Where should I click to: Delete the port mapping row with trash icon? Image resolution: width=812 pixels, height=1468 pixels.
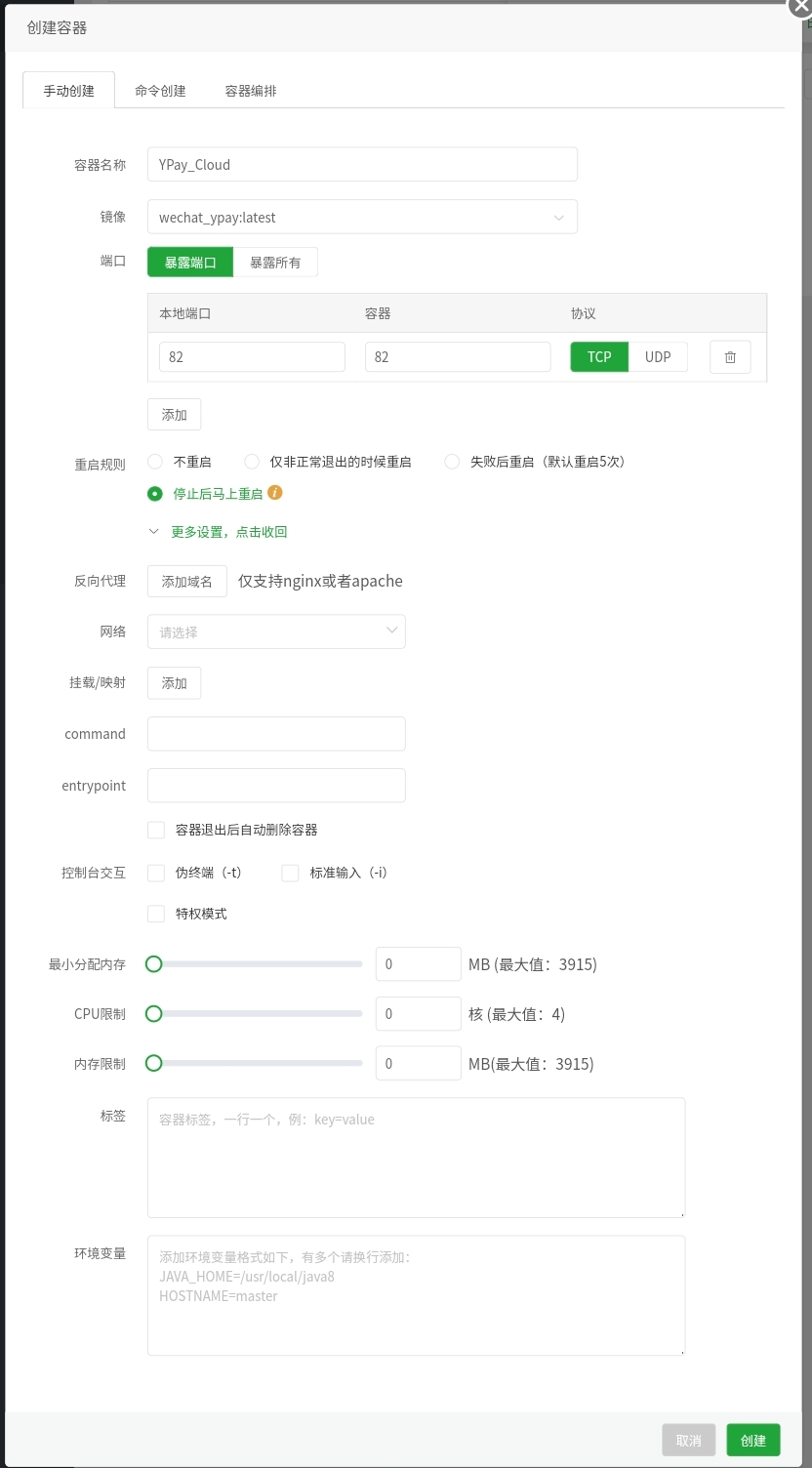[x=729, y=356]
